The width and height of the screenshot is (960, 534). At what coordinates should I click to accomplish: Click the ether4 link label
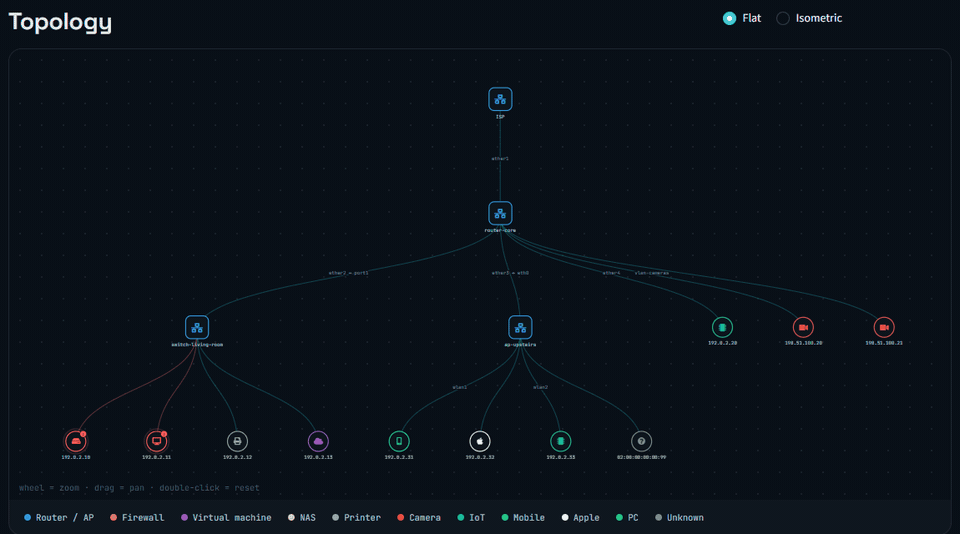click(x=611, y=273)
